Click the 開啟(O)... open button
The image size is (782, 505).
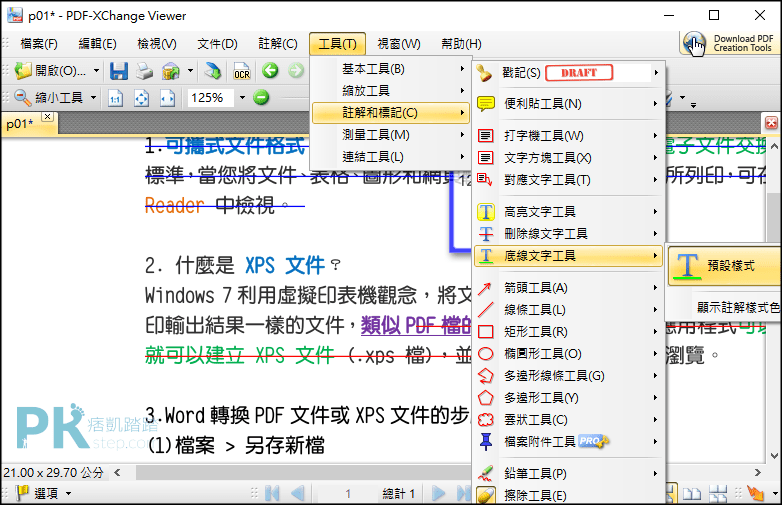tap(50, 71)
